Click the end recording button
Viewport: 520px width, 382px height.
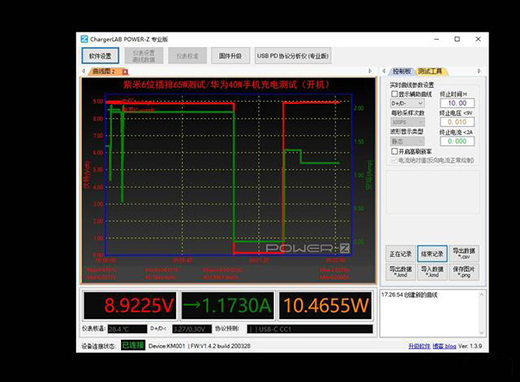click(x=432, y=254)
